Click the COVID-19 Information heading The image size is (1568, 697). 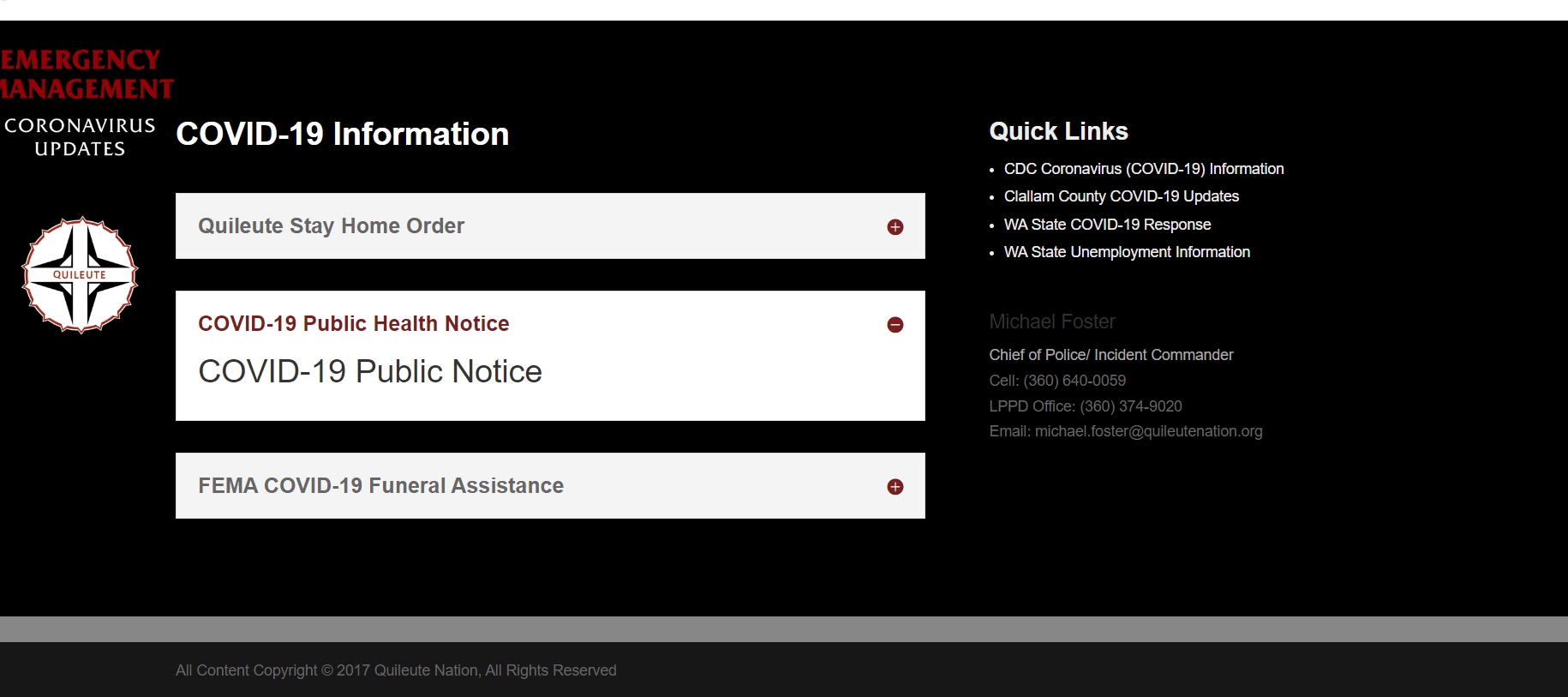tap(342, 135)
